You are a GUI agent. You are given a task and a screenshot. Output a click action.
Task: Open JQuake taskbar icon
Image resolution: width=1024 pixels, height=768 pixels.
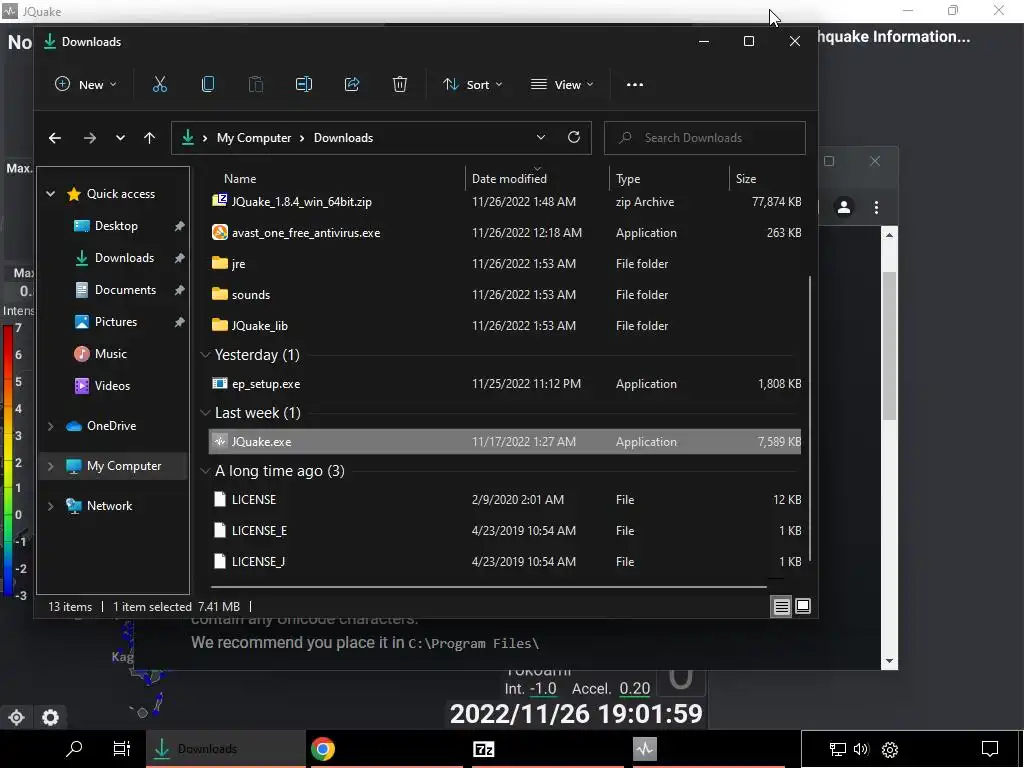644,749
